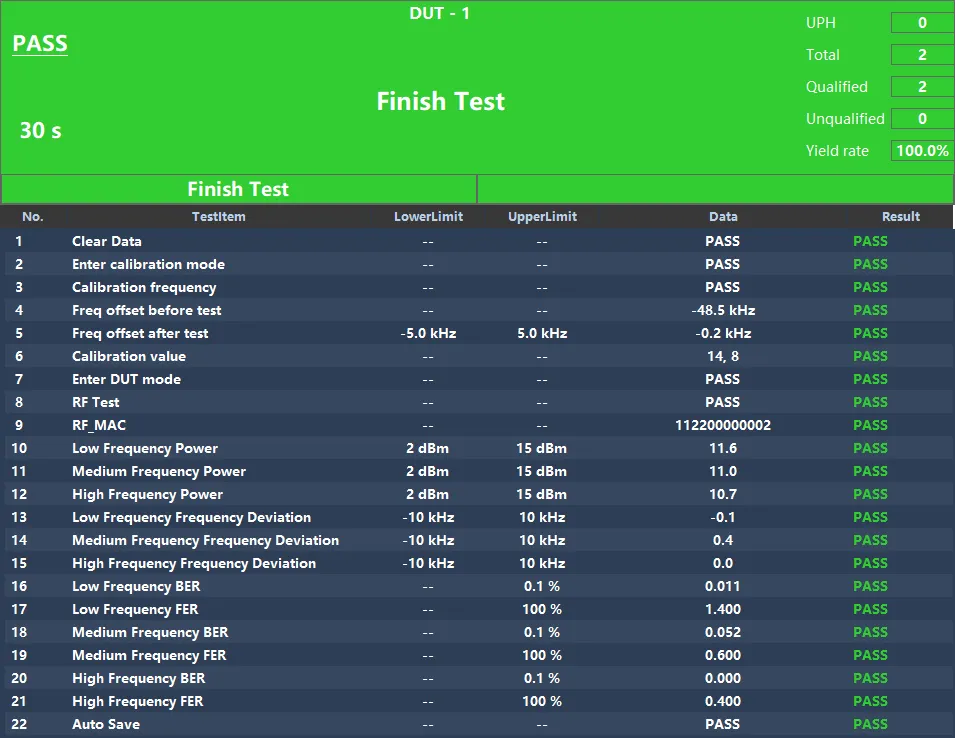
Task: Select the Calibration value test item
Action: point(129,356)
